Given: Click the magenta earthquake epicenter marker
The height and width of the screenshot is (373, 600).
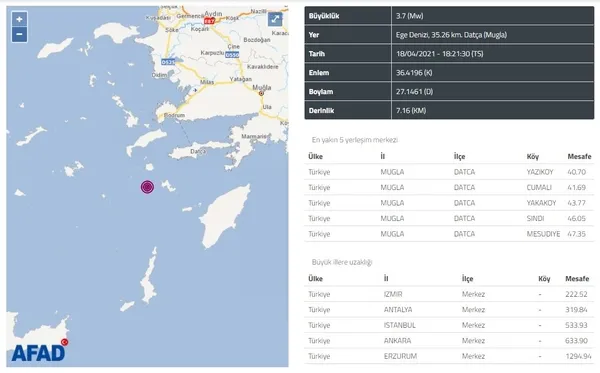Looking at the screenshot, I should click(147, 187).
